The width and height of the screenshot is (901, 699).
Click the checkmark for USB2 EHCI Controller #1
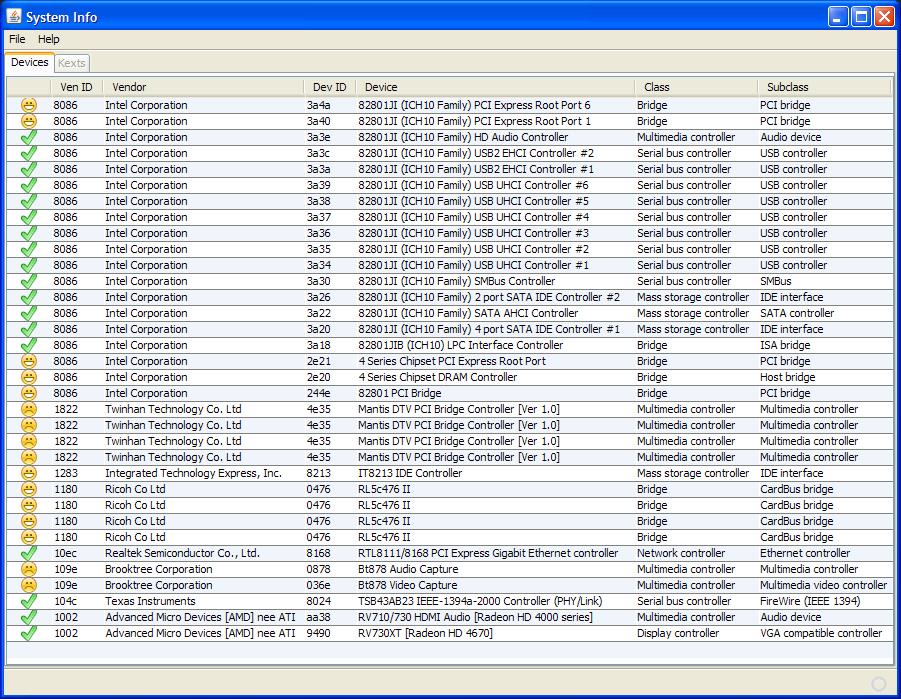click(29, 170)
